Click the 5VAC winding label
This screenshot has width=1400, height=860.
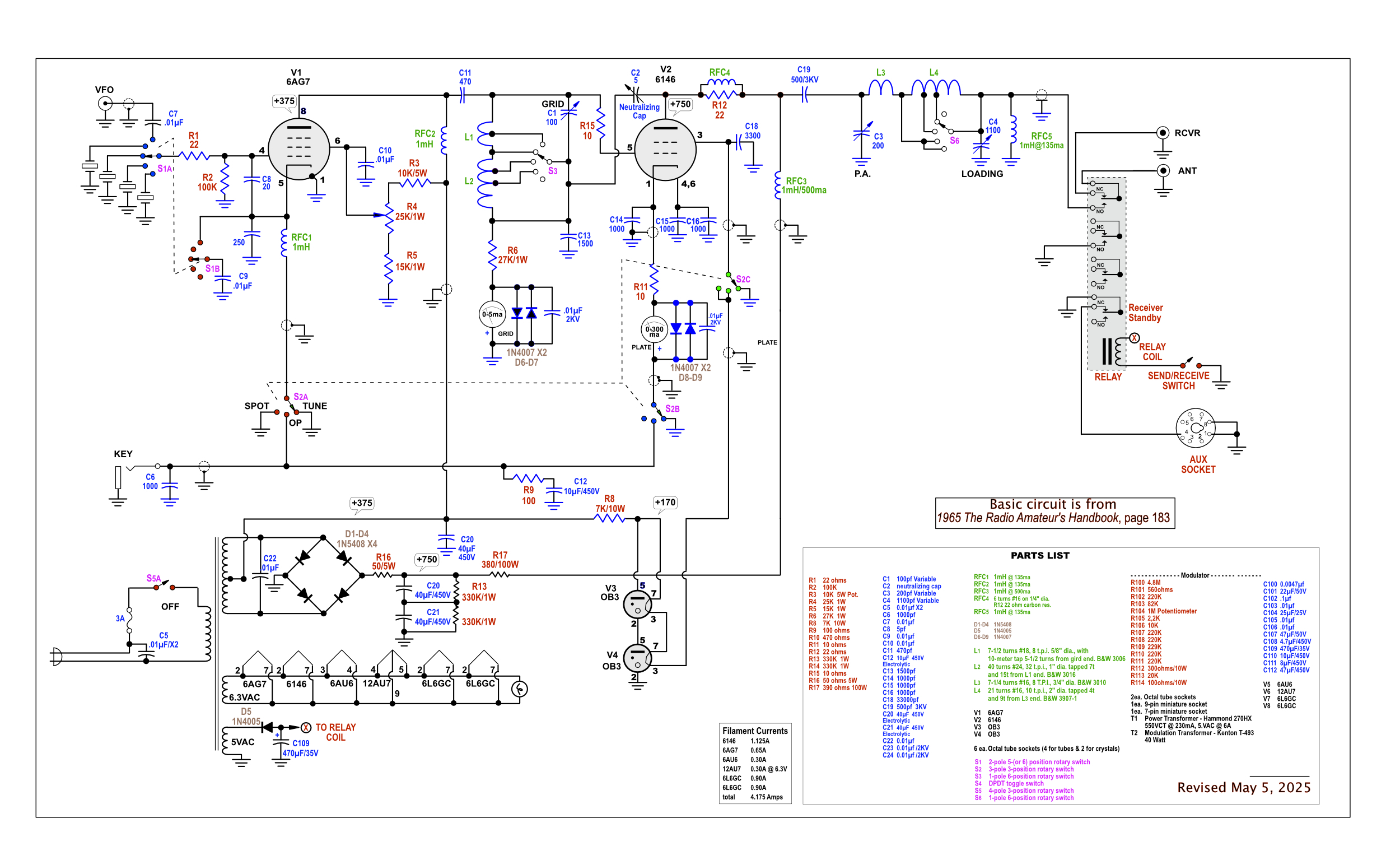[x=242, y=742]
